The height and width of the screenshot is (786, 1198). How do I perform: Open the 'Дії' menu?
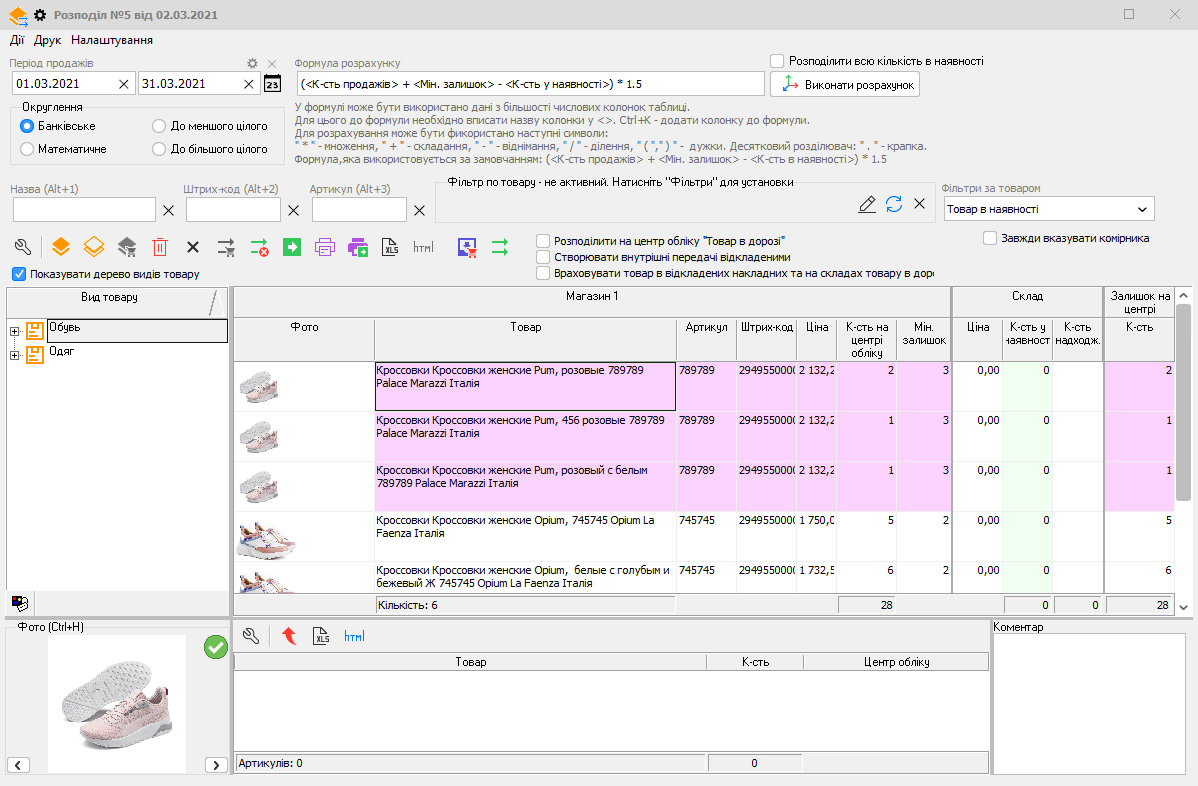(x=17, y=40)
